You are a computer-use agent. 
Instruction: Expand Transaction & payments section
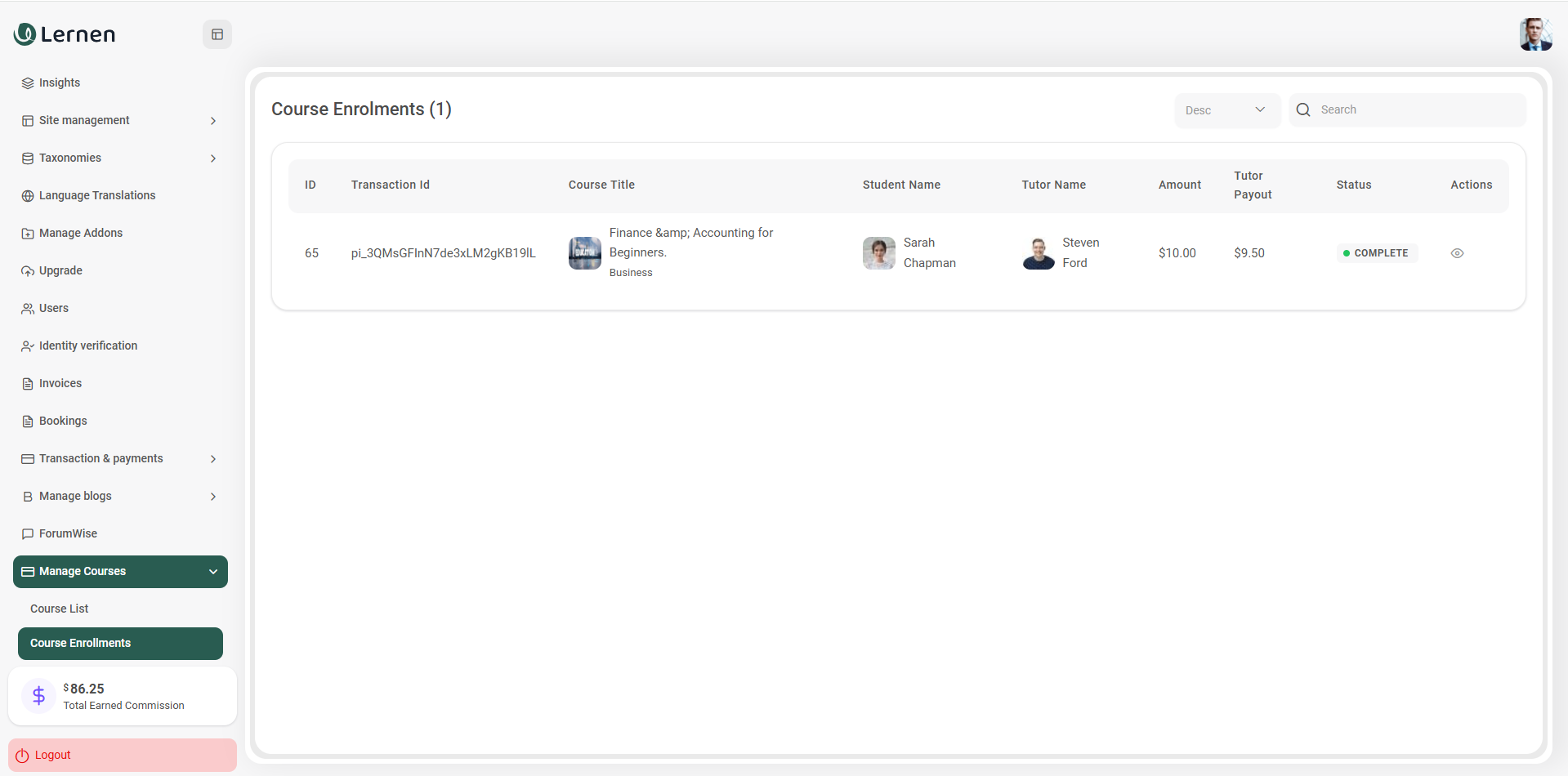120,459
